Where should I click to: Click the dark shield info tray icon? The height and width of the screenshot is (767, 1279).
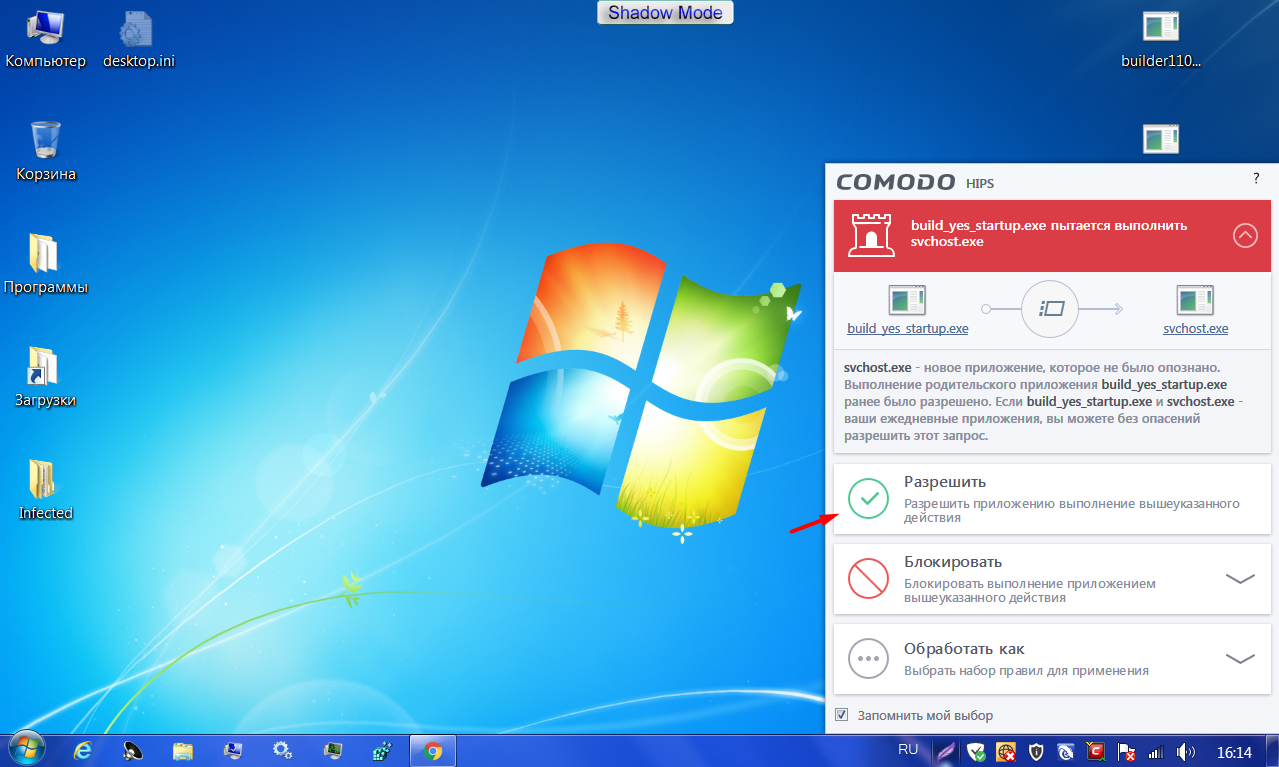[x=1037, y=751]
